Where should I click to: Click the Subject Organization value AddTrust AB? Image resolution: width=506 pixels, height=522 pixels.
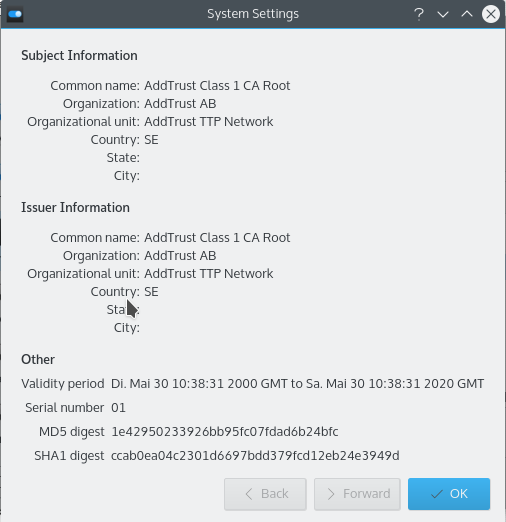point(180,104)
